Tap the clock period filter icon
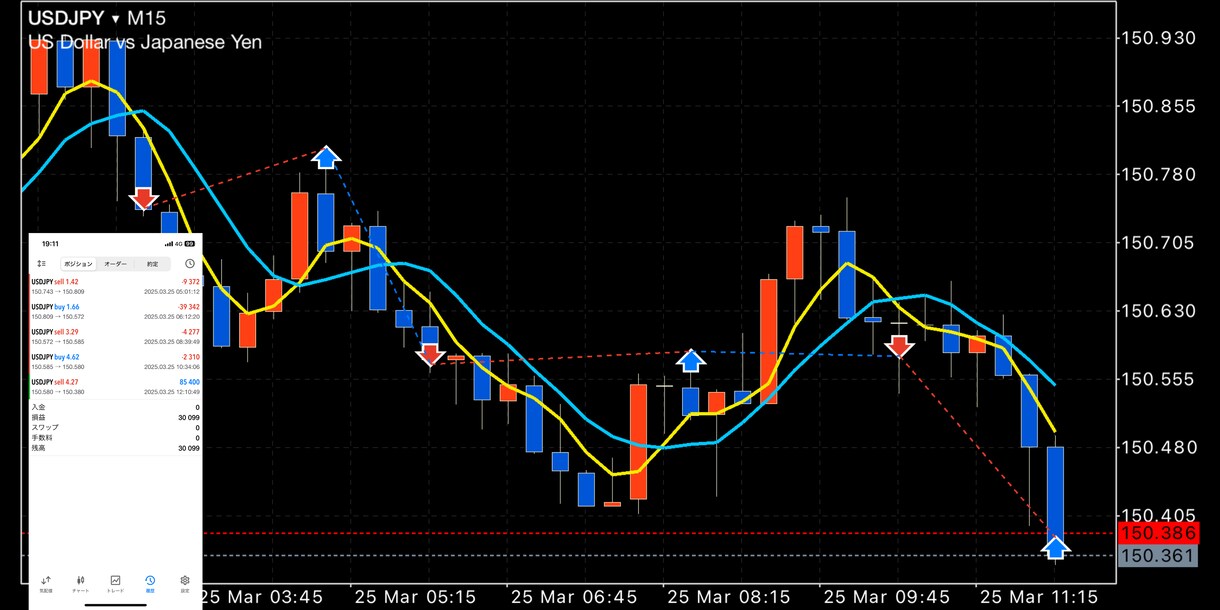Image resolution: width=1220 pixels, height=610 pixels. pyautogui.click(x=190, y=263)
